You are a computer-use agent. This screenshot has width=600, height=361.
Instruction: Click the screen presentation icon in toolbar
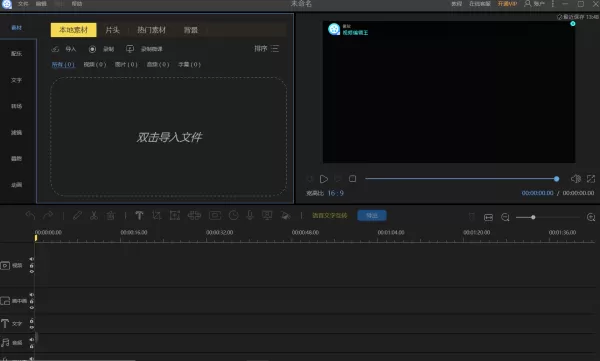pyautogui.click(x=267, y=216)
